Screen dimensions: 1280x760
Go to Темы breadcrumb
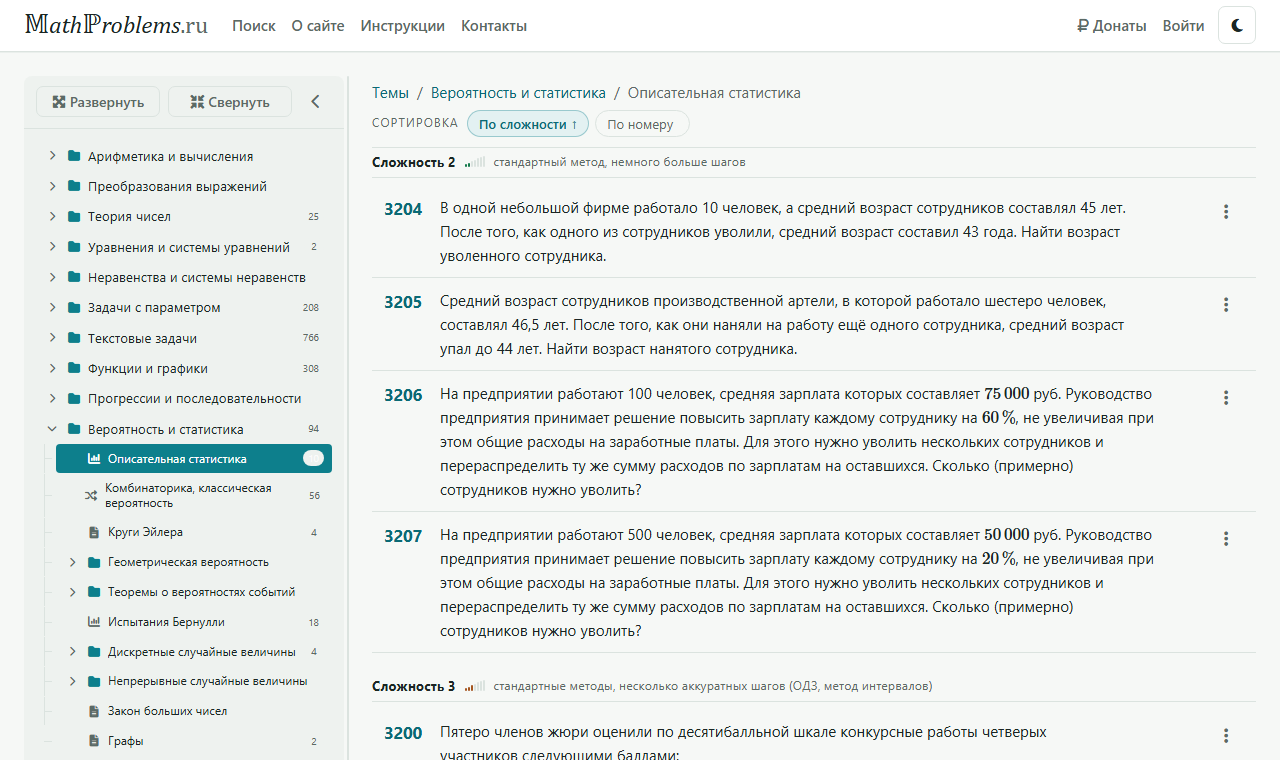point(390,93)
